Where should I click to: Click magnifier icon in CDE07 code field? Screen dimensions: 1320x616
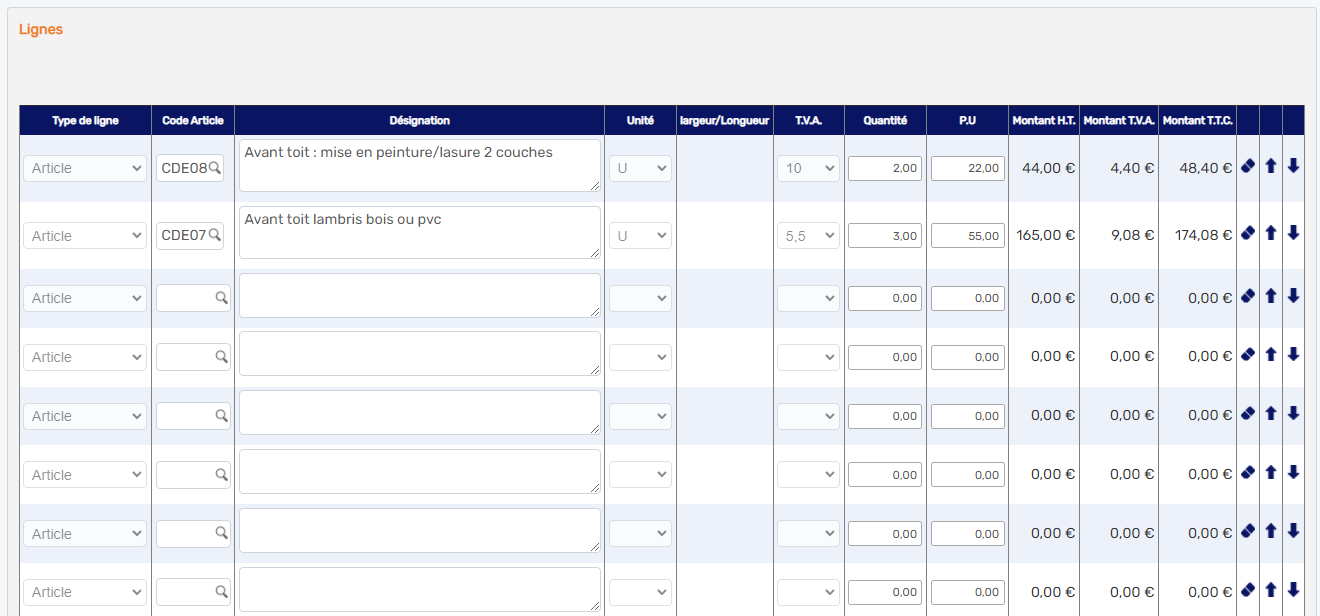[x=214, y=236]
